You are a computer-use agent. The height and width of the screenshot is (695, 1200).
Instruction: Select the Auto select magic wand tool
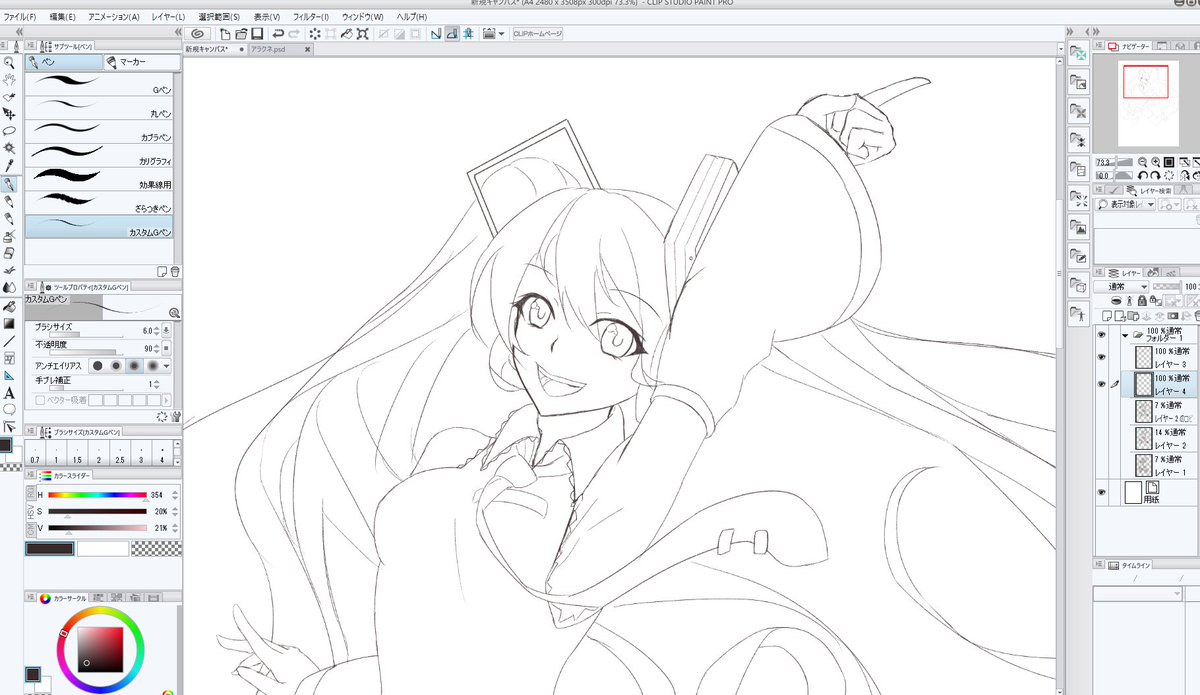pyautogui.click(x=9, y=148)
